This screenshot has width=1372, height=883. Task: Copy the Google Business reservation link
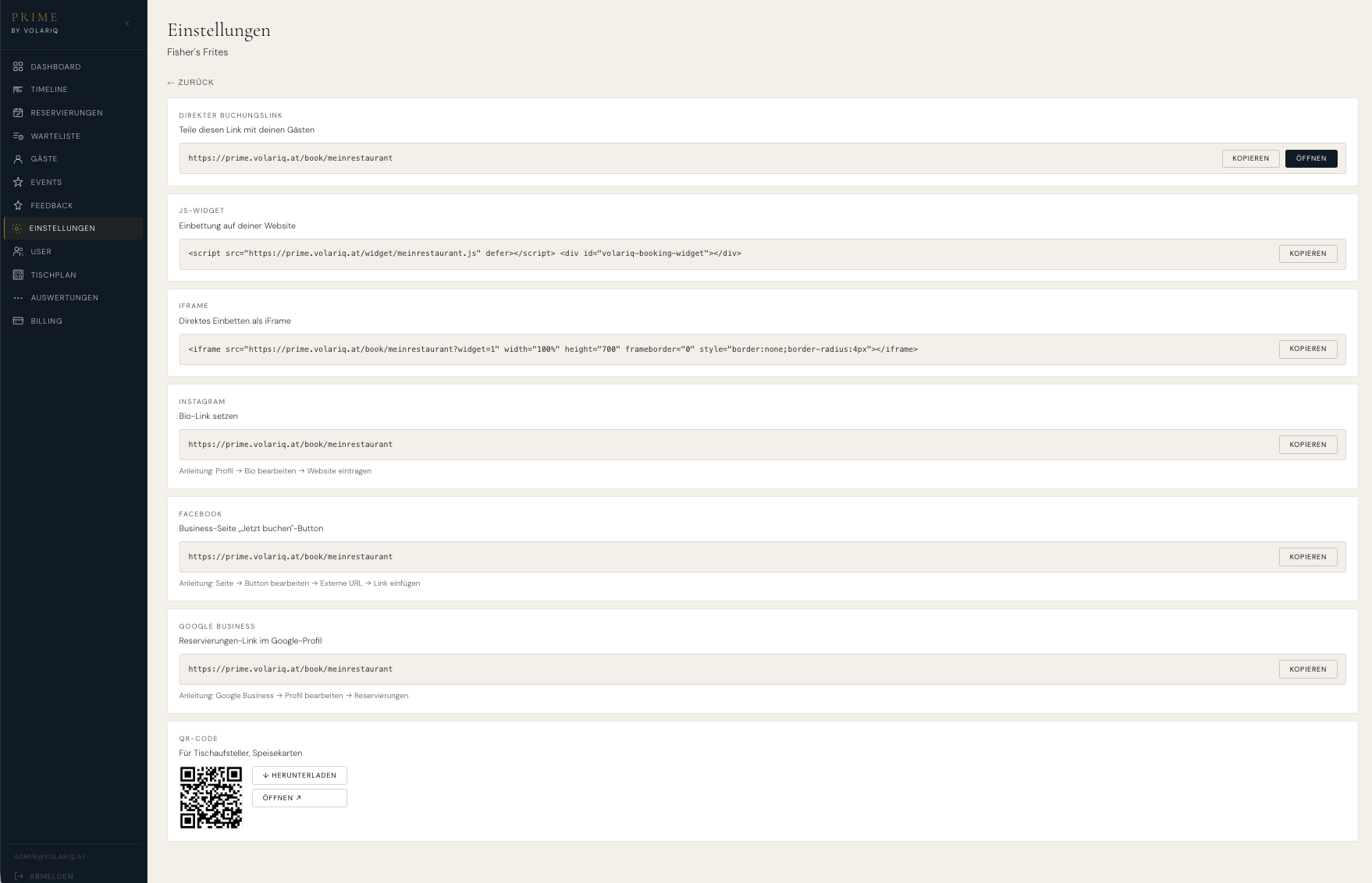coord(1308,669)
